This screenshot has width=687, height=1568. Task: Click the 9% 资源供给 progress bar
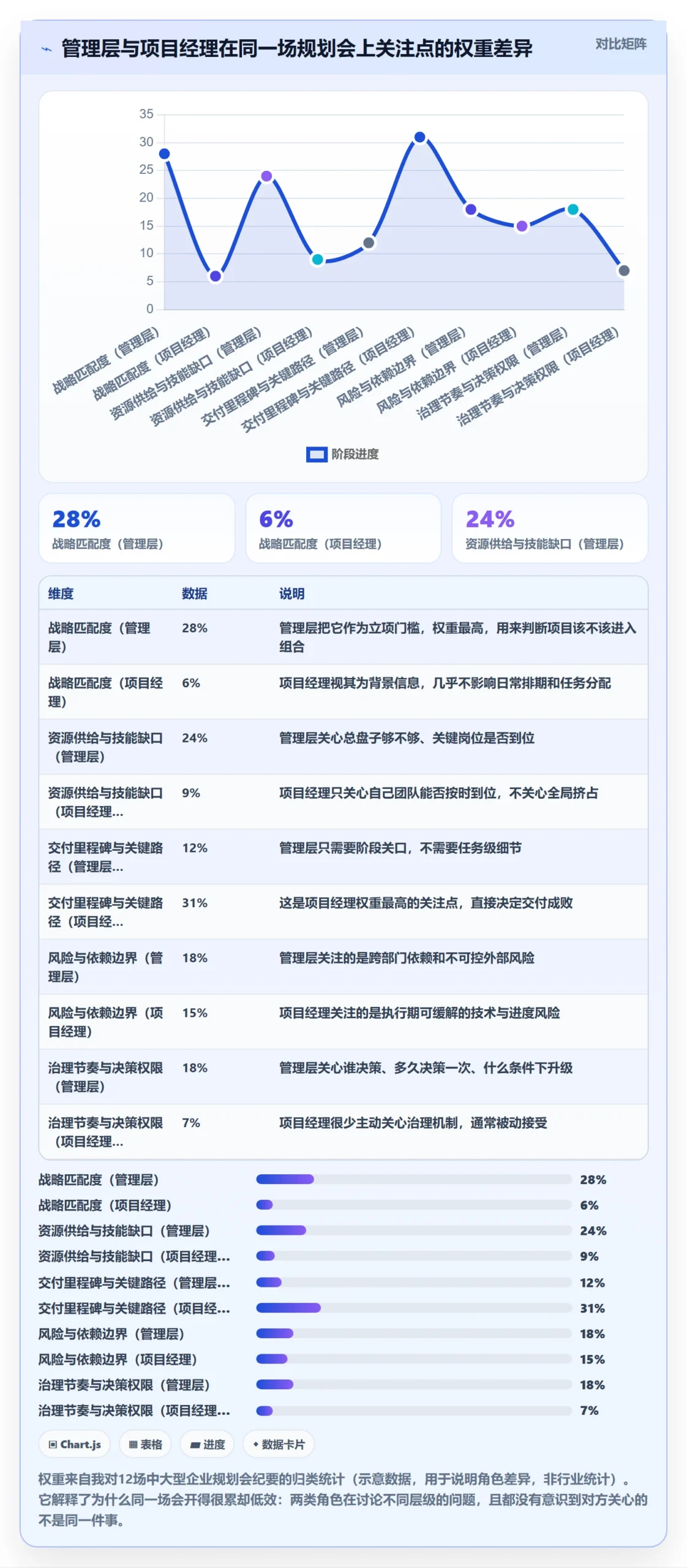(x=414, y=1256)
